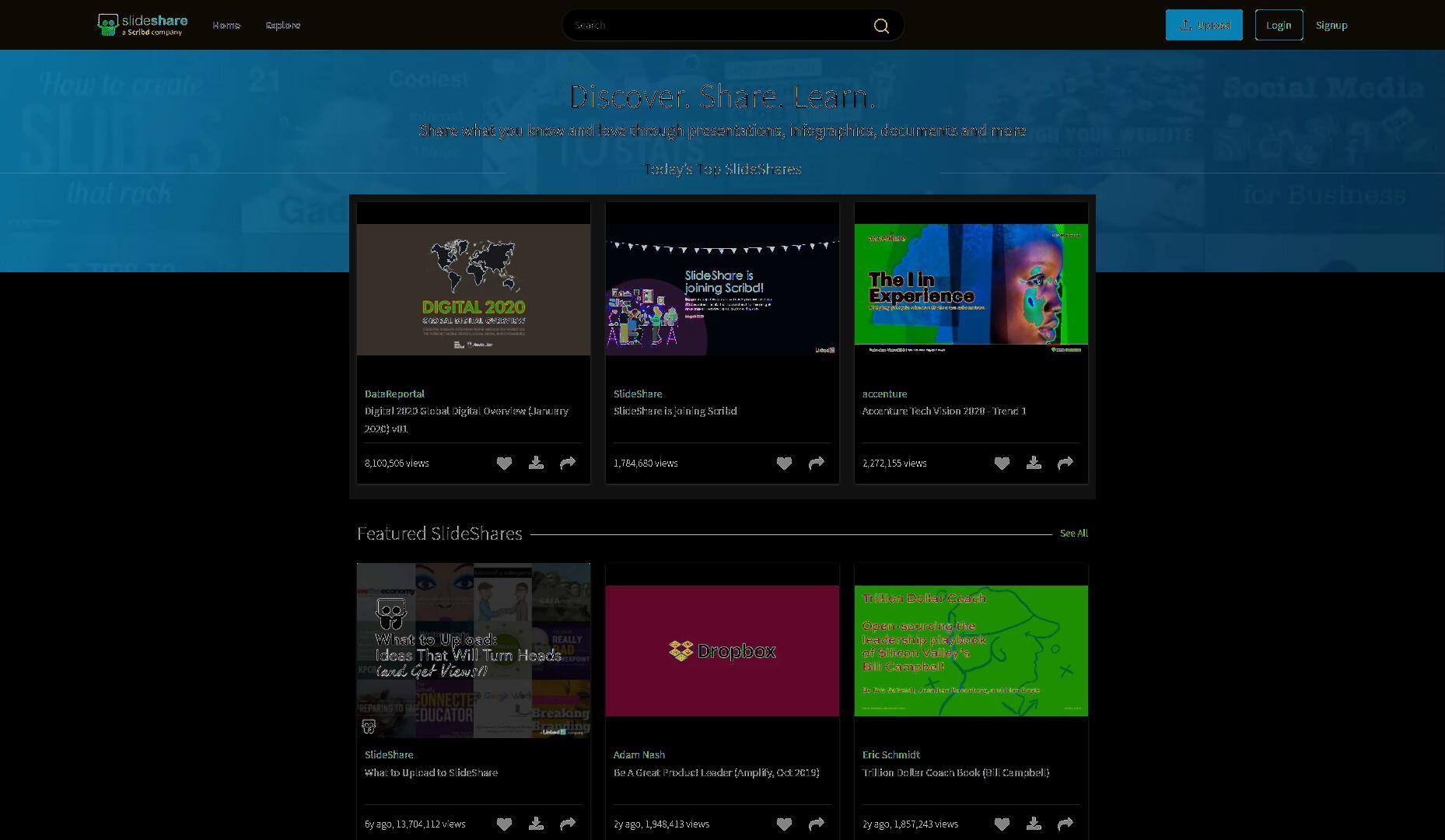Open title What to Upload to SlideShare

tap(431, 772)
